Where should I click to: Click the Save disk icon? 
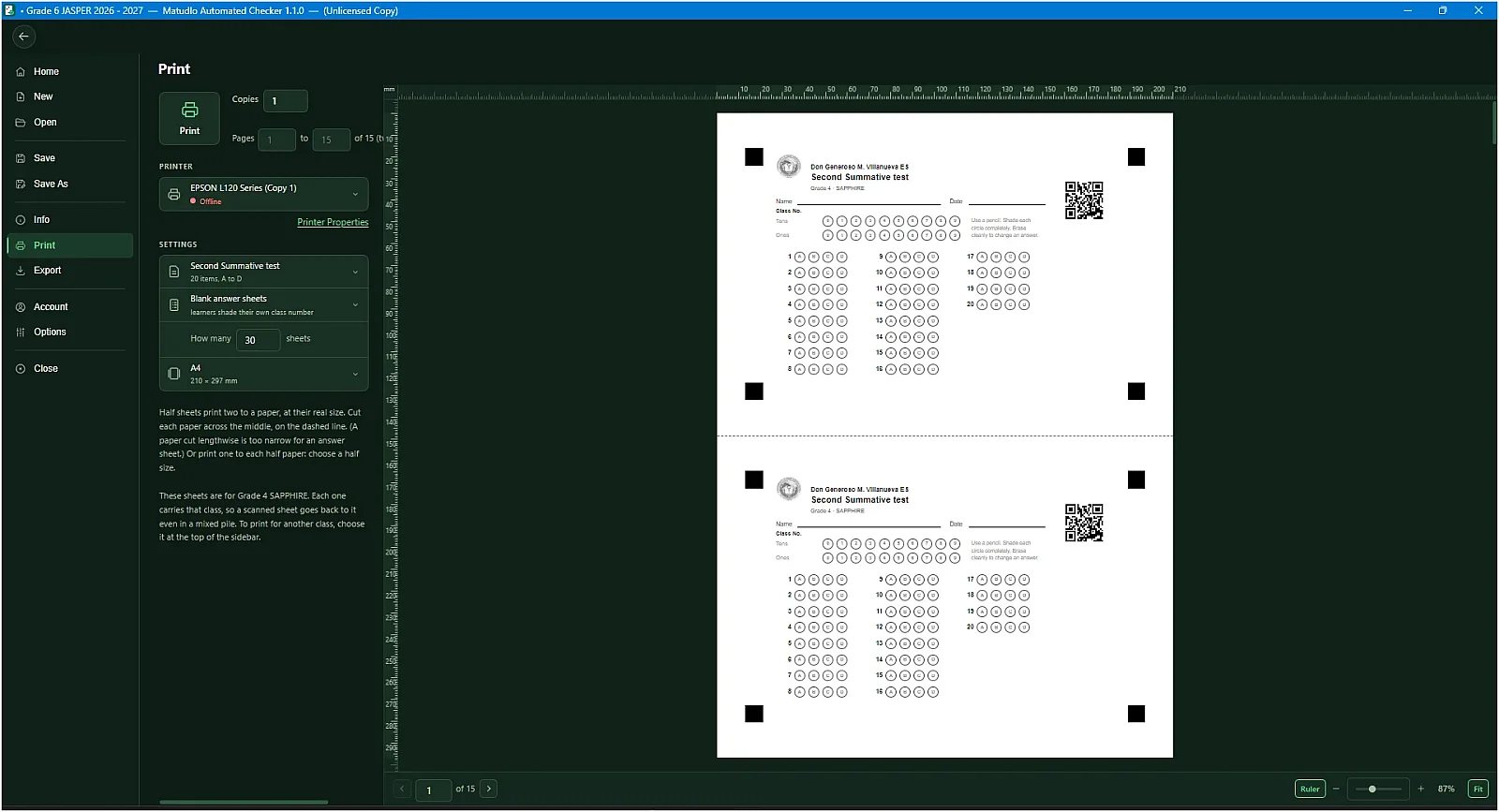click(x=21, y=158)
